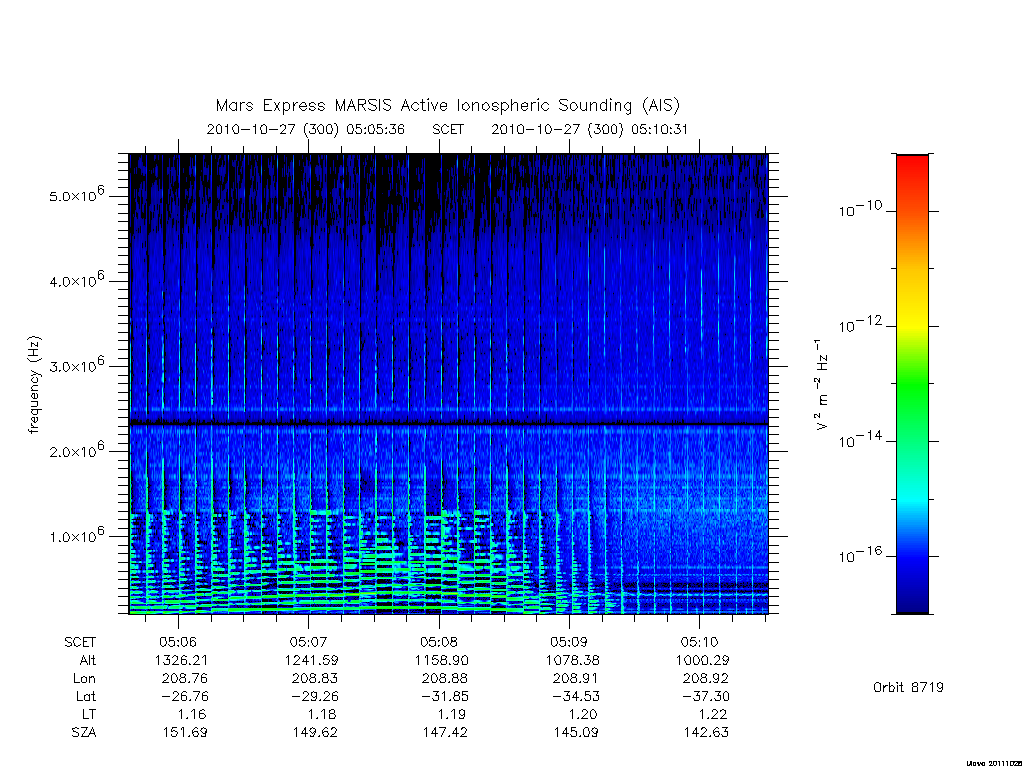Screen dimensions: 1024x768
Task: Click the 'Lat' row label
Action: pos(86,696)
